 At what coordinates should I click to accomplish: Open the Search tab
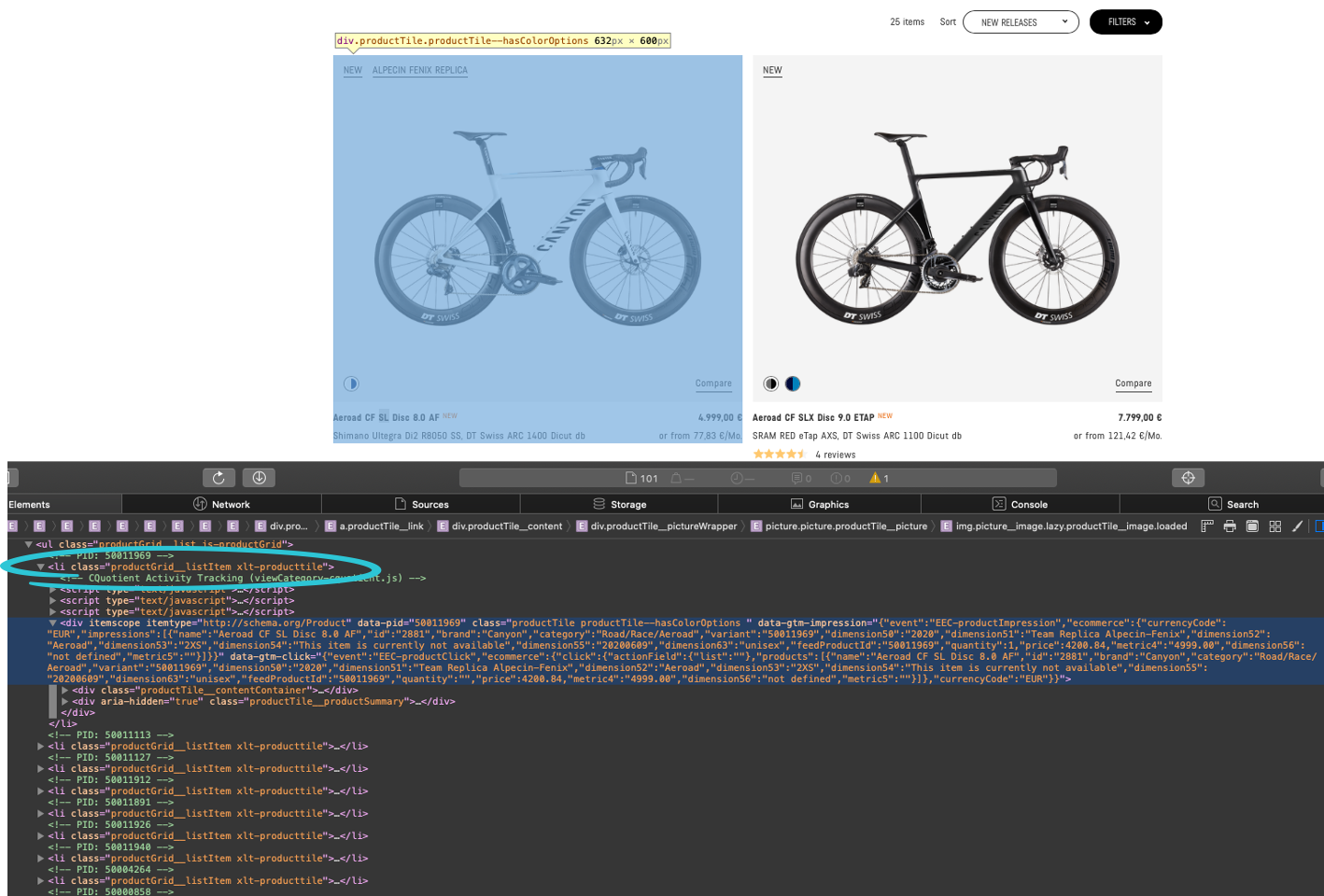click(x=1221, y=504)
